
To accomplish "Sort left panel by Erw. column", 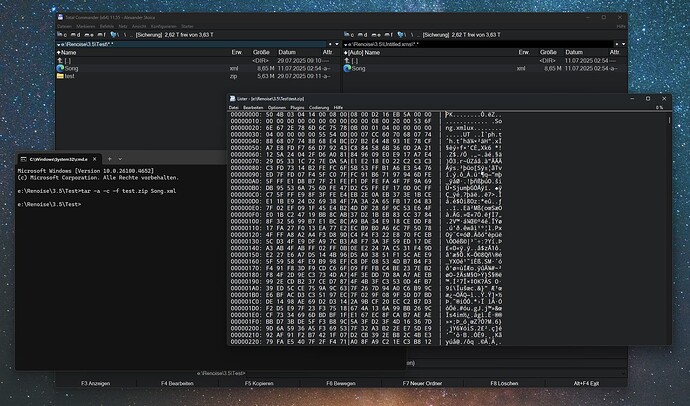I will click(237, 52).
